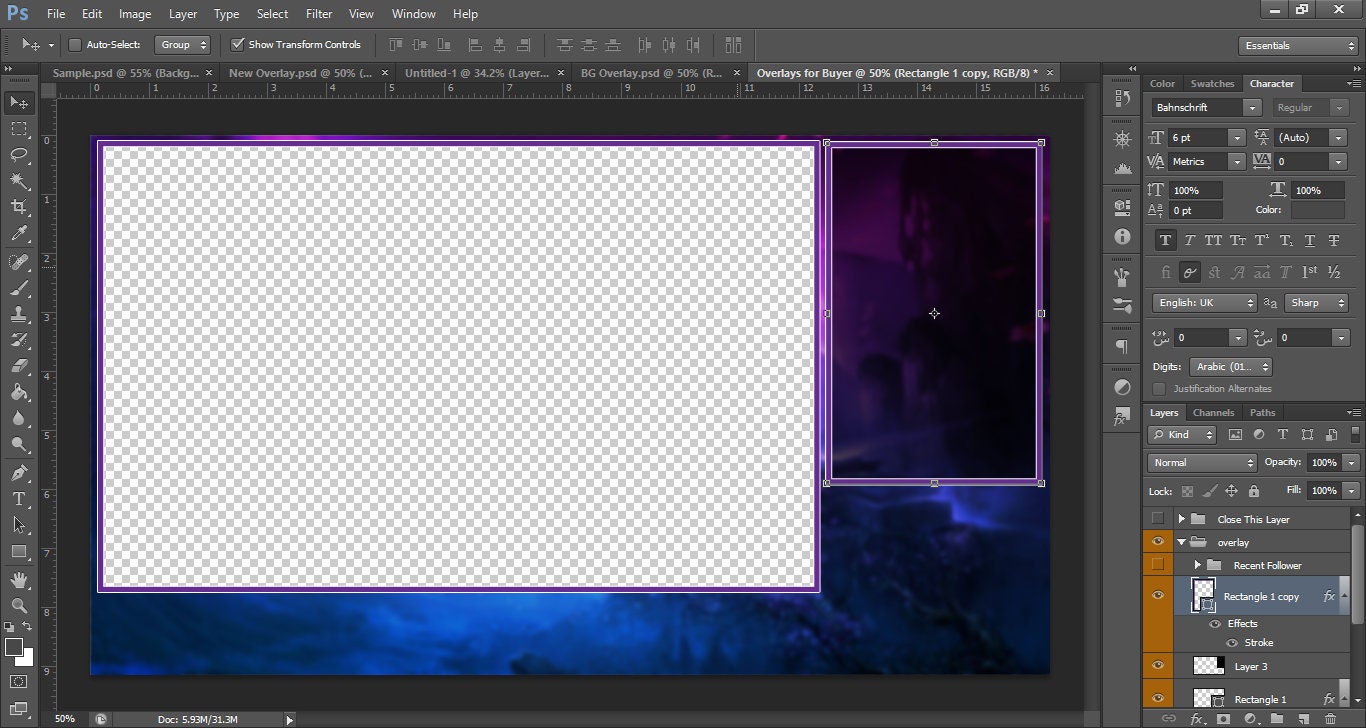Click the Delete layer trash button
This screenshot has height=728, width=1366.
(1330, 718)
